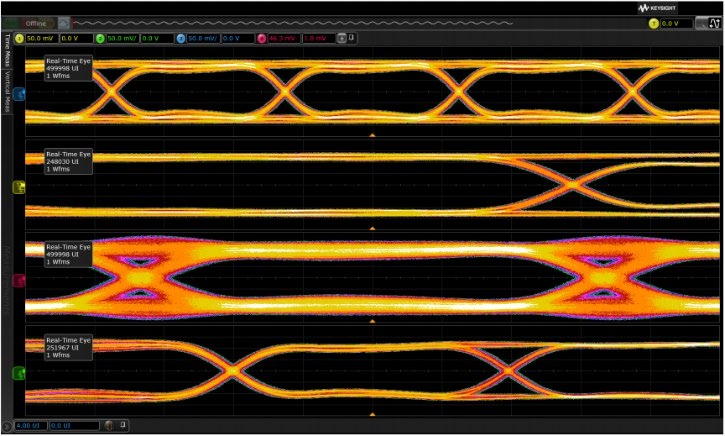This screenshot has height=436, width=725.
Task: Edit the pink 1.0 mV offset field
Action: click(319, 38)
